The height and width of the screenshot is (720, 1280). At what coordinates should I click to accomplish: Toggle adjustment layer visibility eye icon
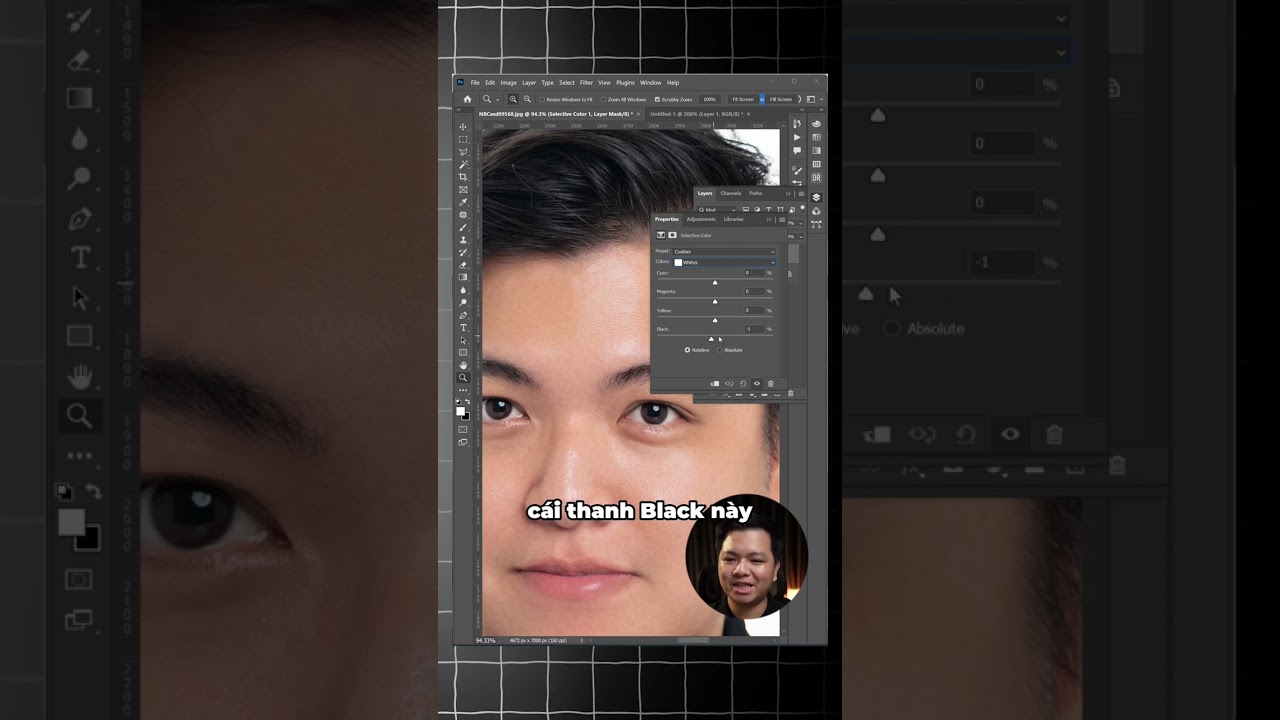click(756, 383)
